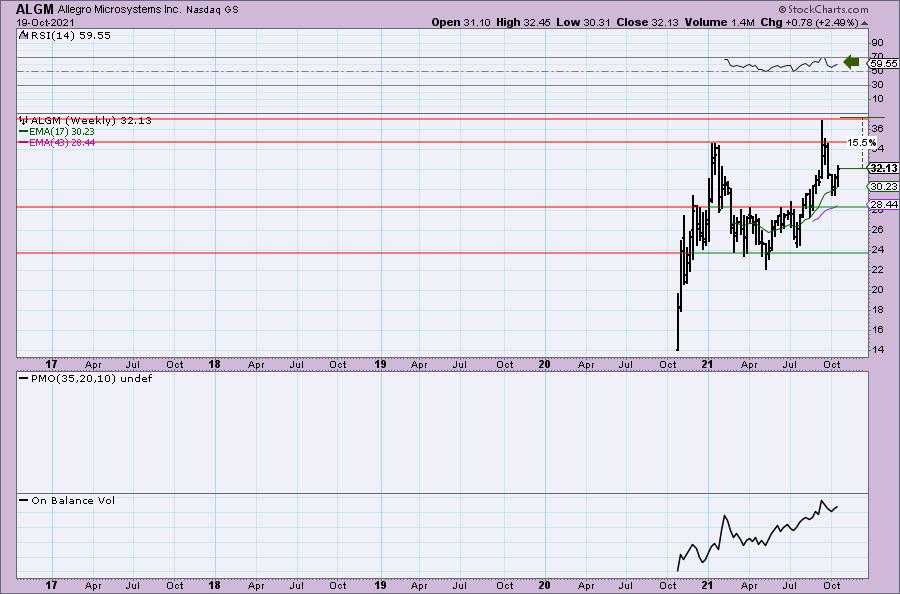
Task: Click the 28.44 EMA tag on right axis
Action: pos(883,204)
